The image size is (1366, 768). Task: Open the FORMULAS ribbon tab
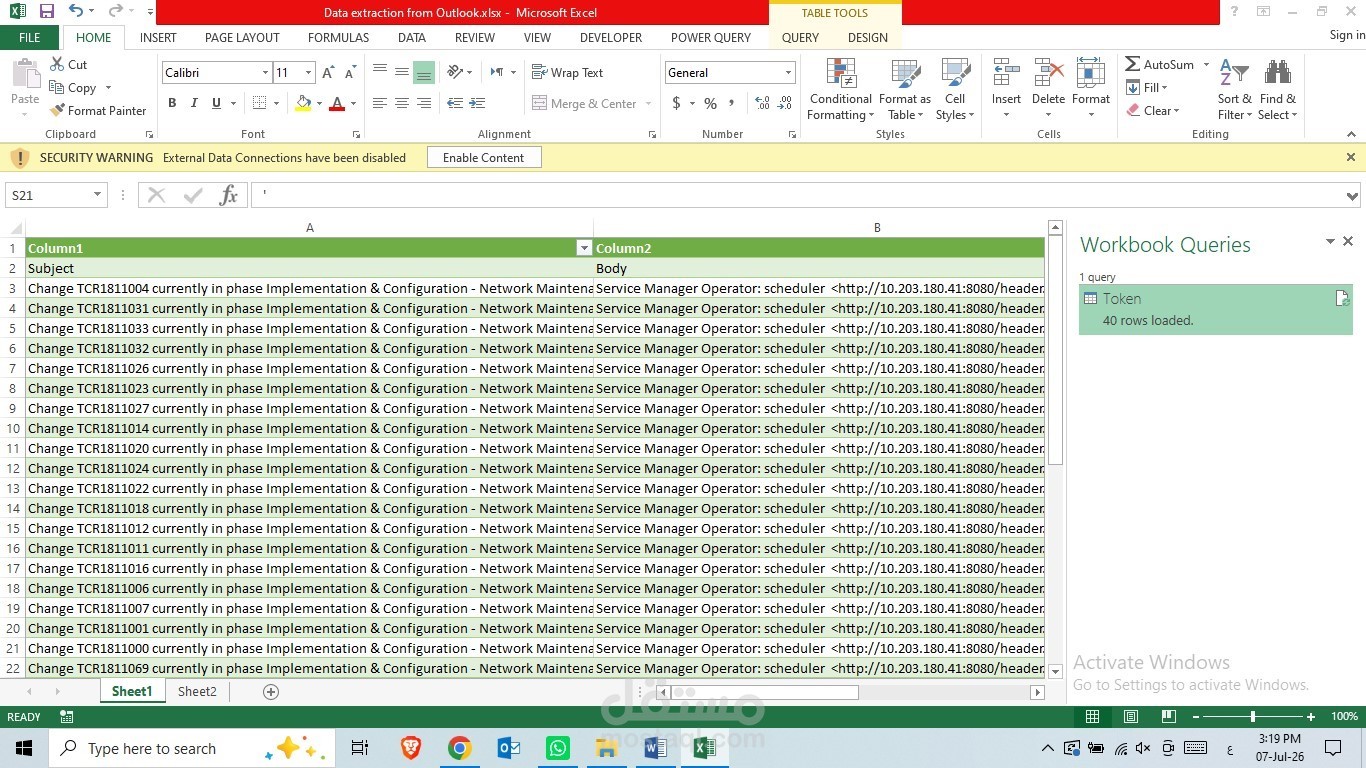coord(338,37)
